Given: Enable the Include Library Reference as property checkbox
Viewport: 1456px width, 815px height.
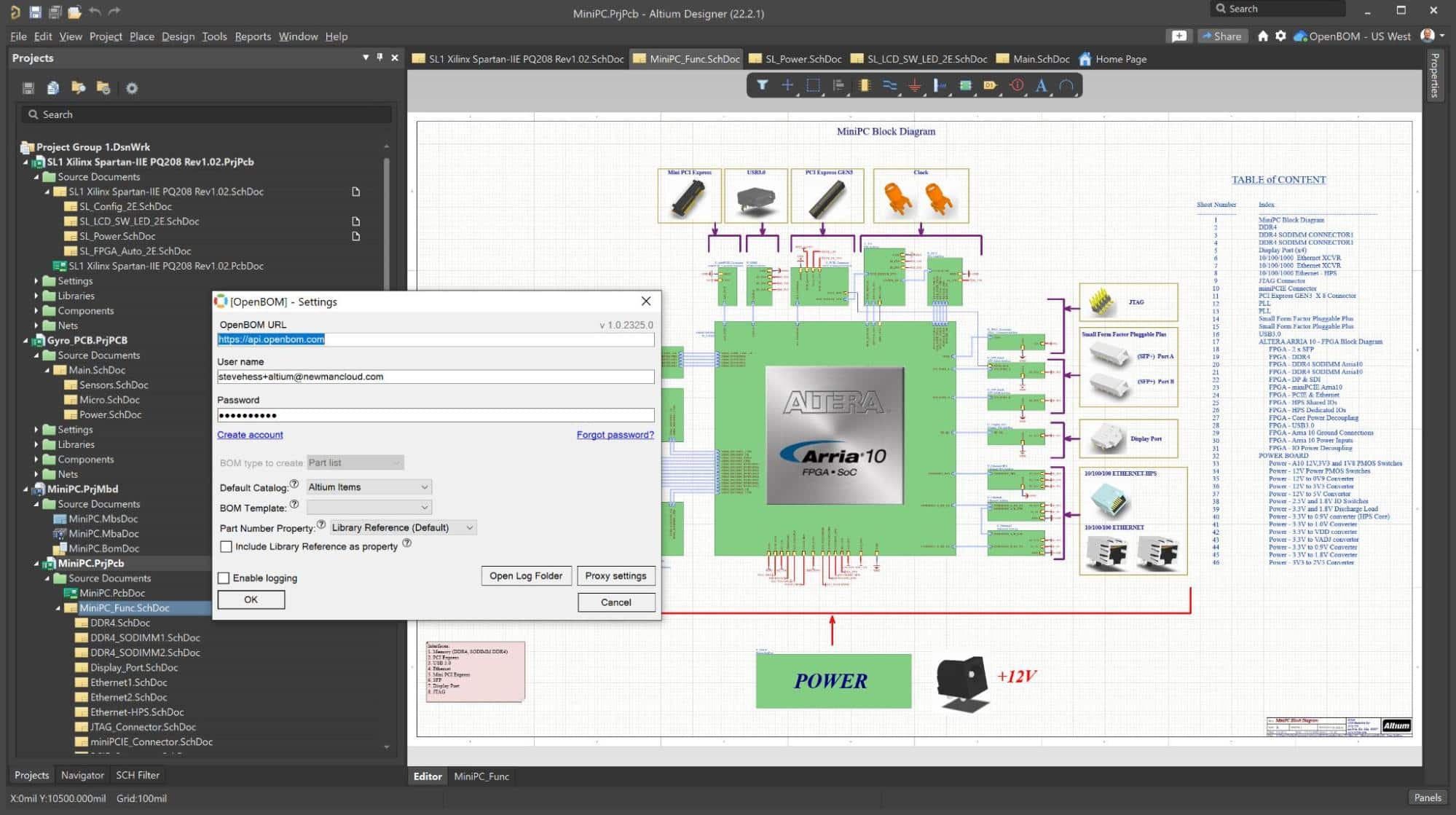Looking at the screenshot, I should pos(227,546).
